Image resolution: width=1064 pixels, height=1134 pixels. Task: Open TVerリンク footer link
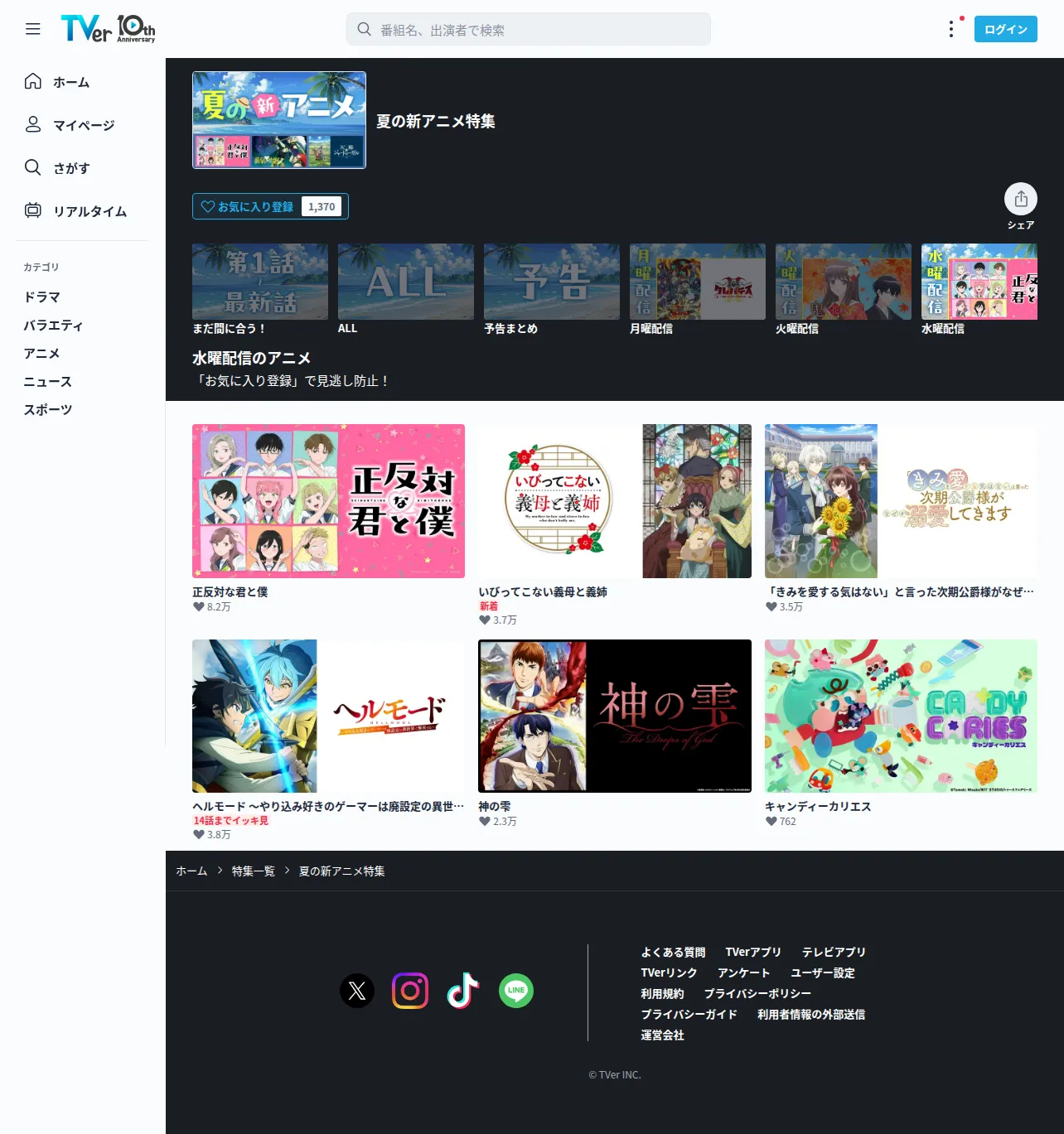click(x=670, y=973)
